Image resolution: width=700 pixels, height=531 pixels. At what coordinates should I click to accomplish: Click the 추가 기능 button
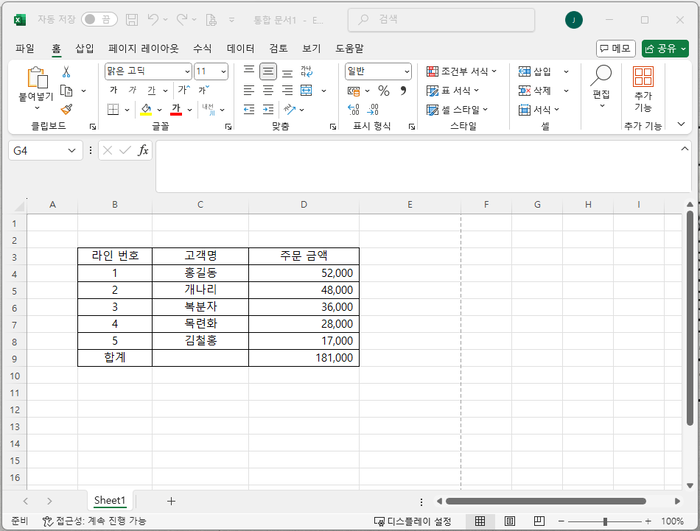click(643, 89)
